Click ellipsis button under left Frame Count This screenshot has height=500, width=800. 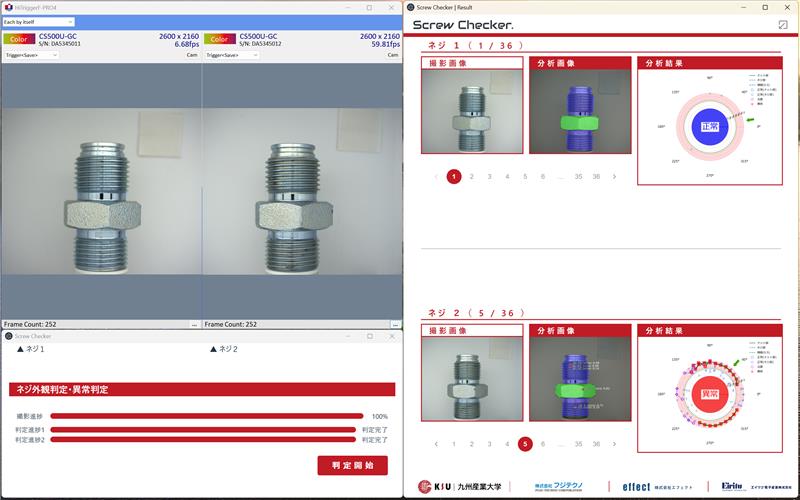click(194, 325)
